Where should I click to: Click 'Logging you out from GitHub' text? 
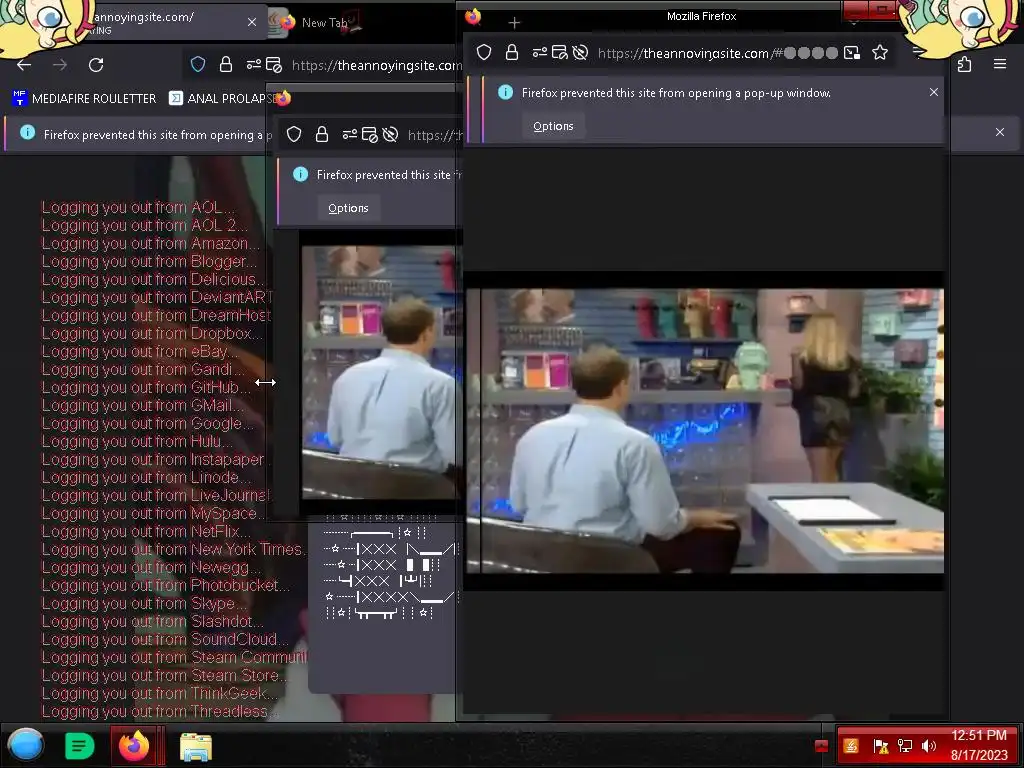click(146, 387)
